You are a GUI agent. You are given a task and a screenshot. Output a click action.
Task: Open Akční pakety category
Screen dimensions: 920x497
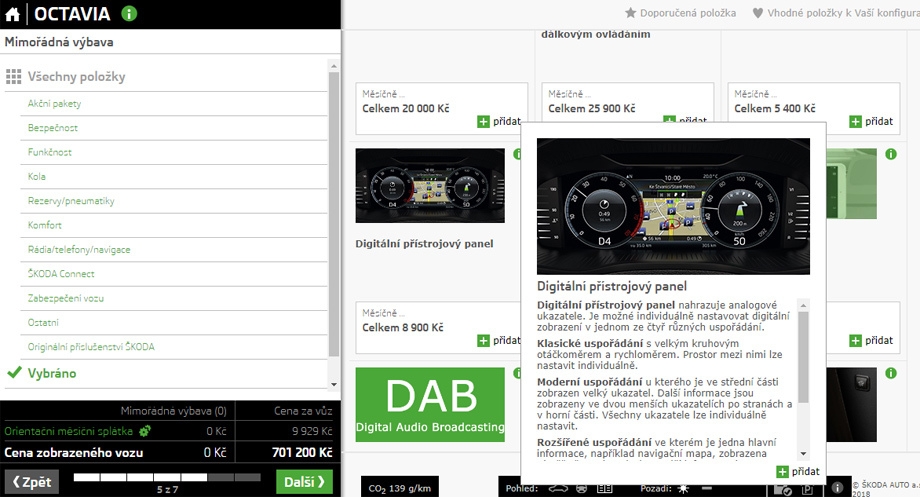tap(55, 103)
